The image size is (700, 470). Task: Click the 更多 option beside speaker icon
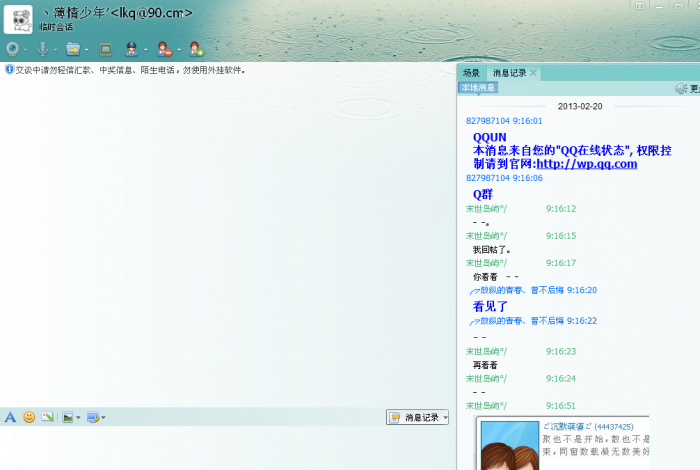click(x=695, y=89)
